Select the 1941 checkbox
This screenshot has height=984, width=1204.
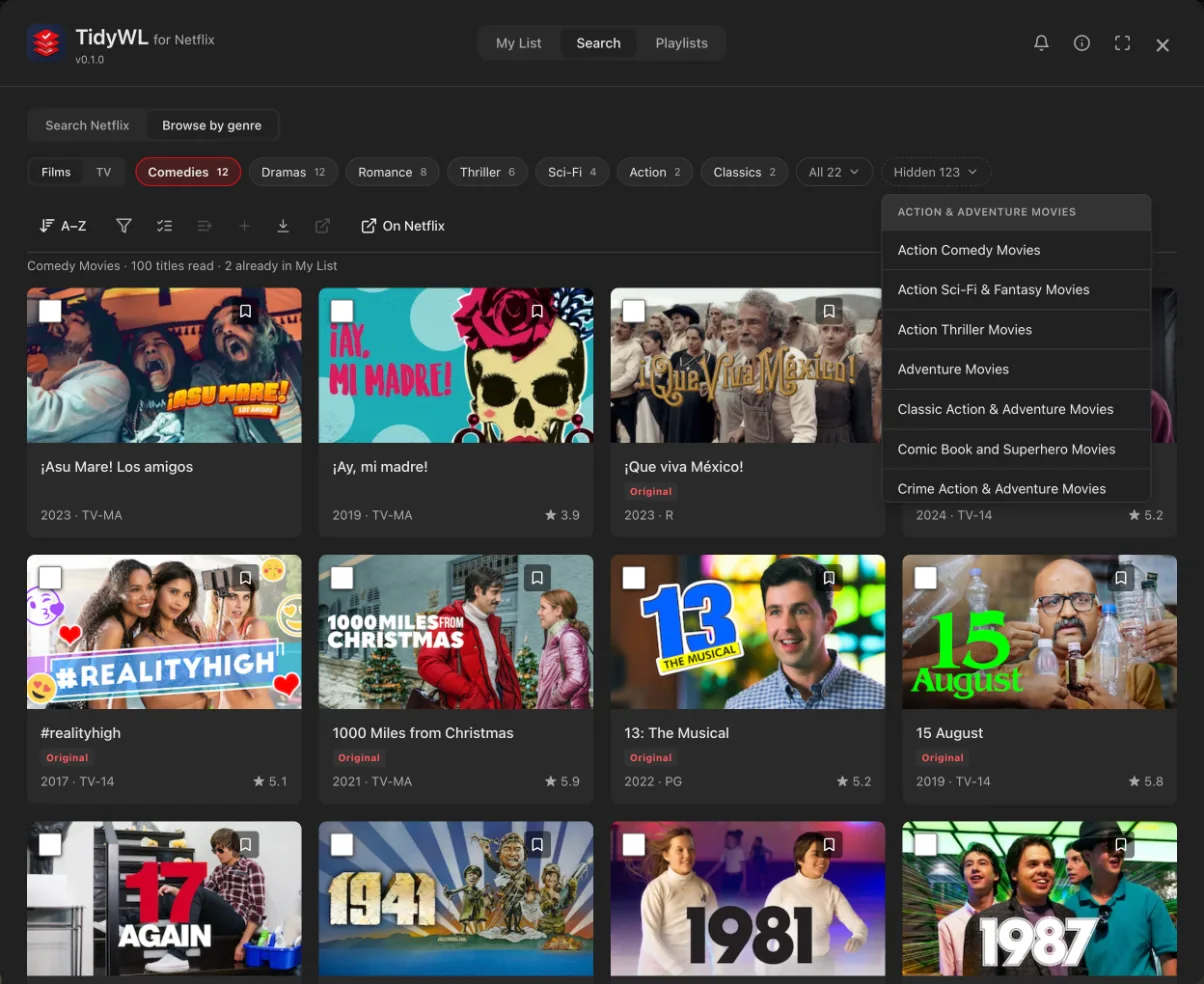click(x=342, y=844)
